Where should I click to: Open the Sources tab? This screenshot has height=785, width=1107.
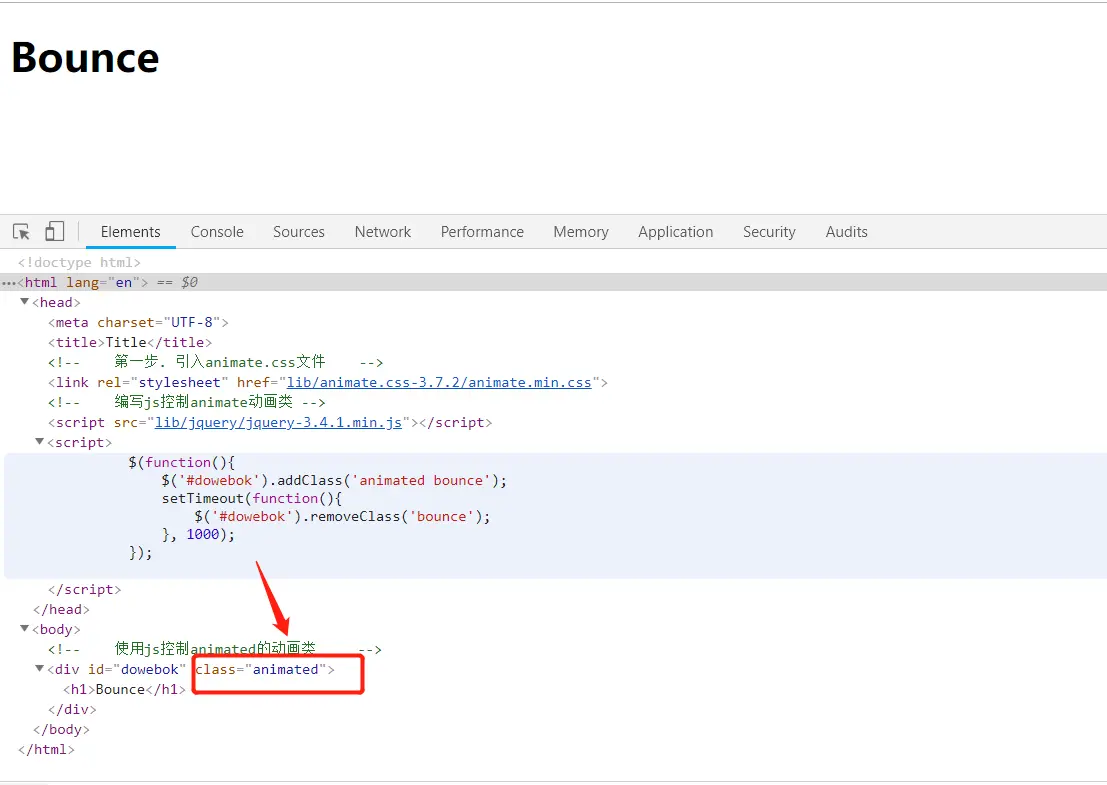coord(299,232)
